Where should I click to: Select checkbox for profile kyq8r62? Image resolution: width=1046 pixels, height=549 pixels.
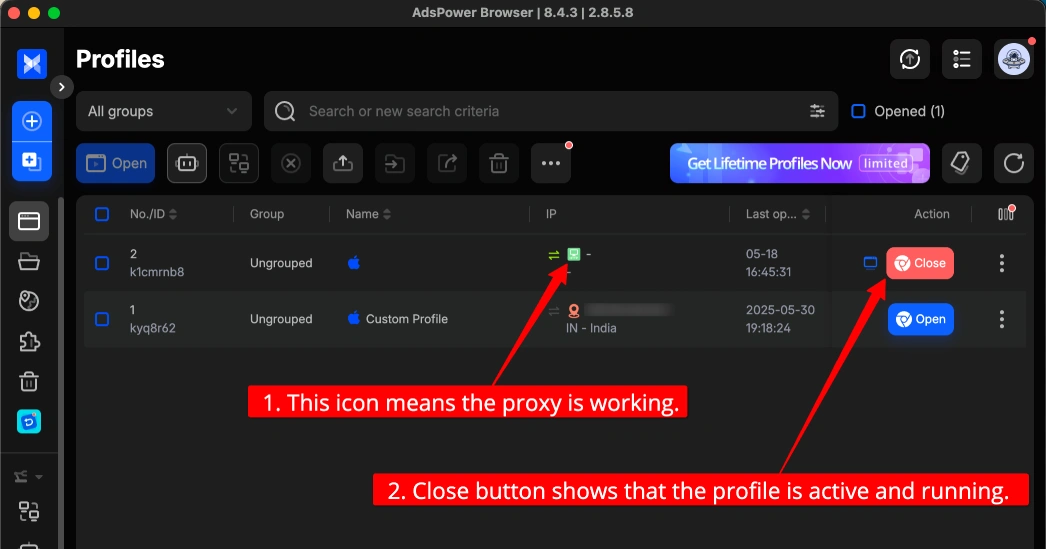click(x=102, y=320)
